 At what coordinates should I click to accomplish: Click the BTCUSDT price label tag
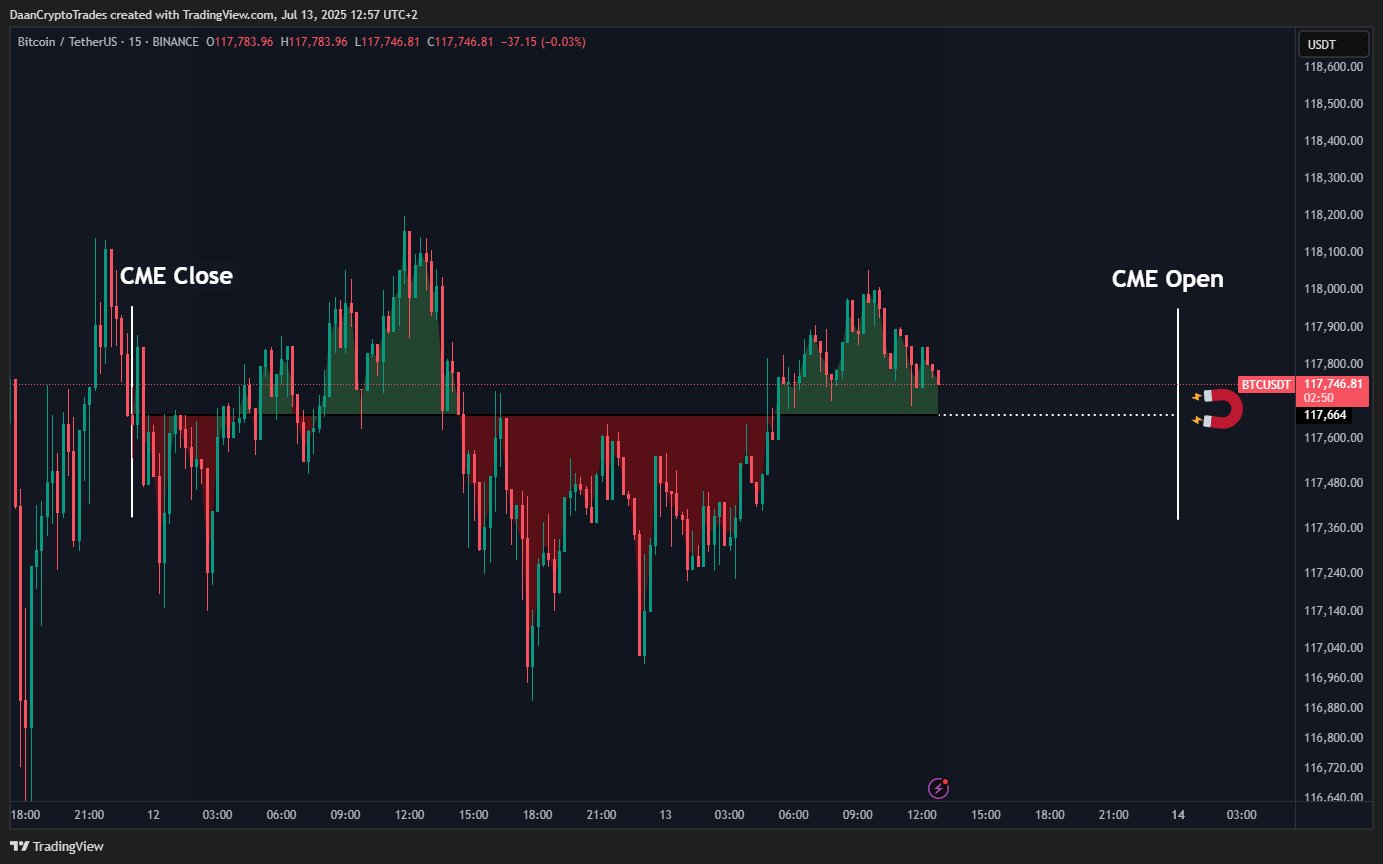coord(1266,384)
